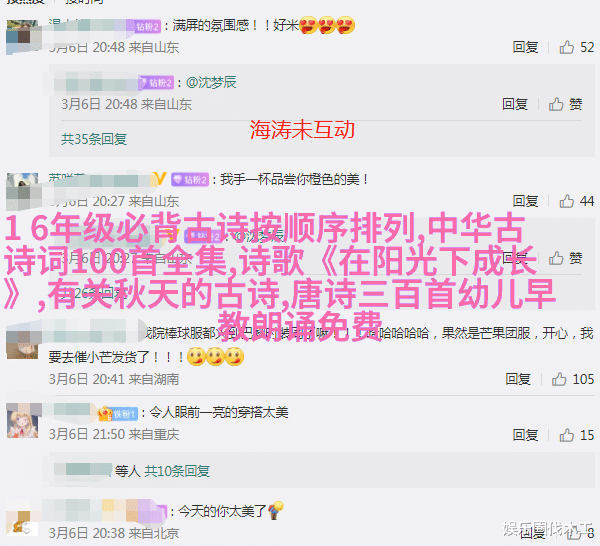The image size is (600, 546).
Task: Click thumbs-up on the @沈梦辰 reply from 山东
Action: click(x=556, y=104)
